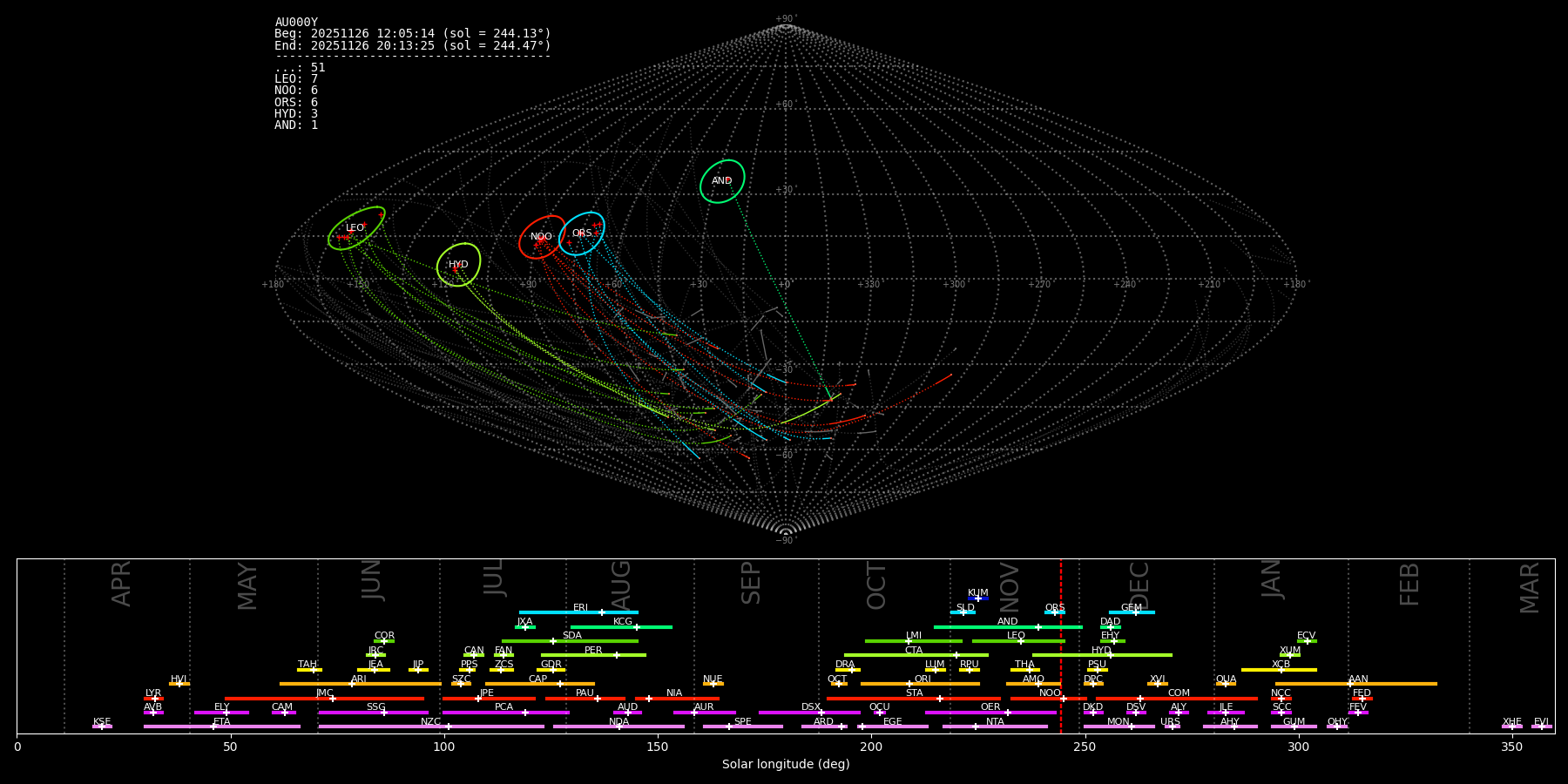Select the ORS radiant label on sky map
Screen dimensions: 1568x784
click(582, 233)
